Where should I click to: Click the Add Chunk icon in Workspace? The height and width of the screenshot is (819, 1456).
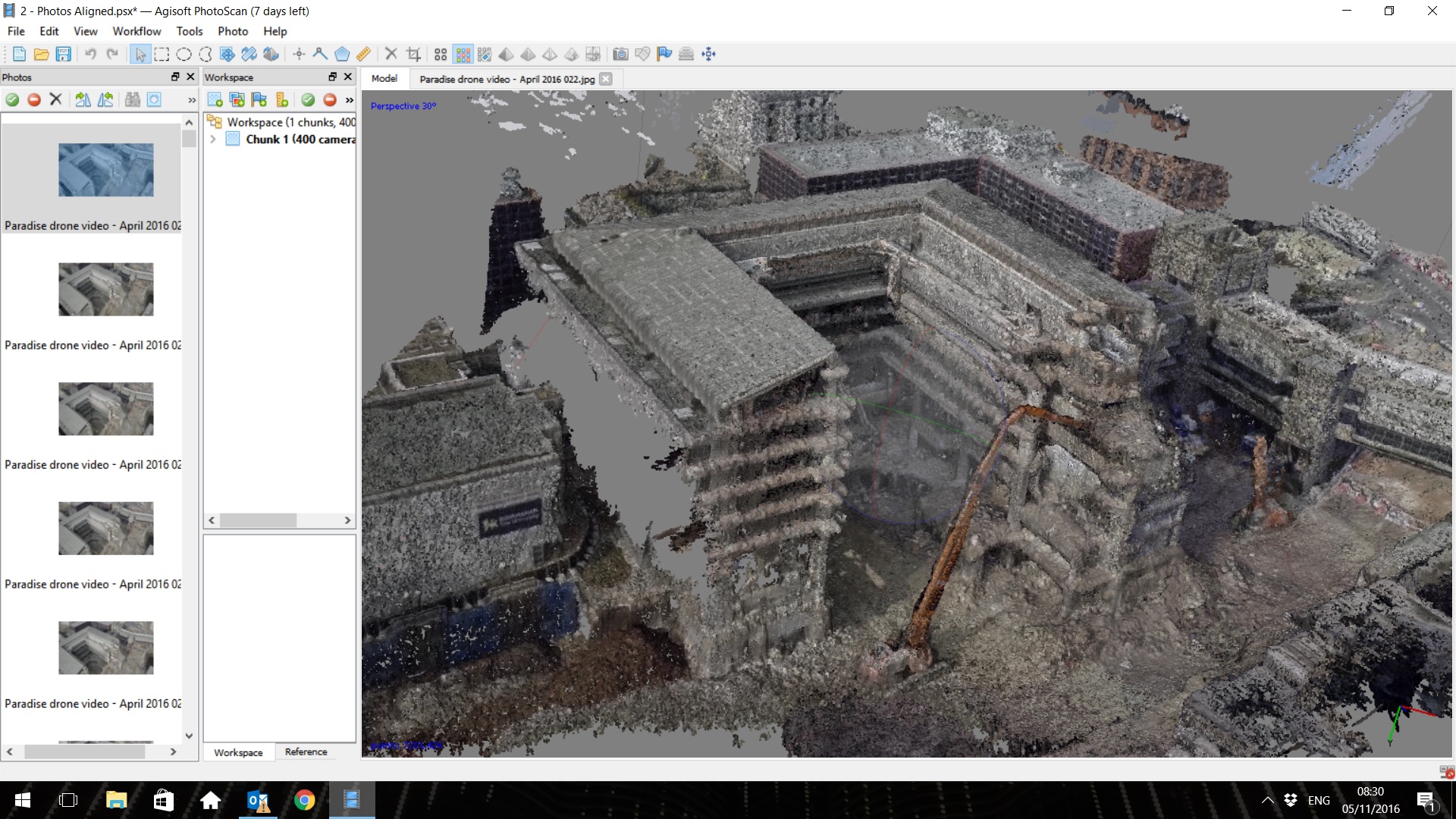click(215, 99)
